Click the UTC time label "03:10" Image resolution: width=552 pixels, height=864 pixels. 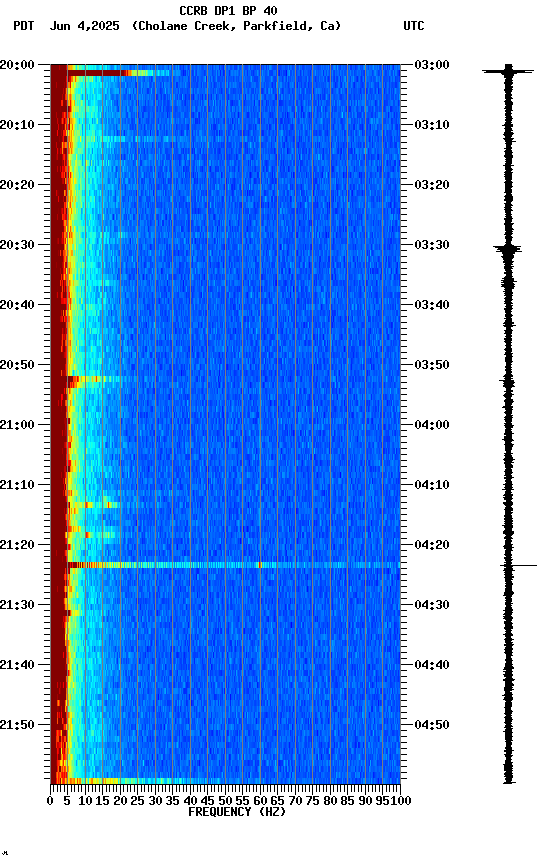432,125
